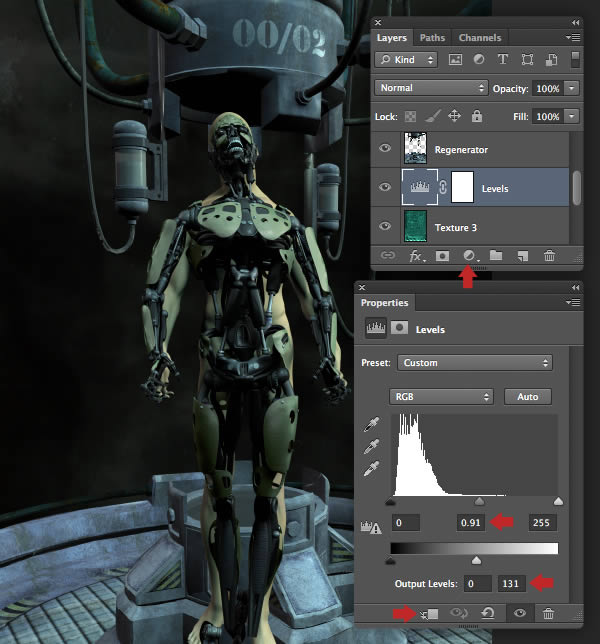Open the Properties panel flyout menu
Viewport: 600px width, 644px height.
point(573,302)
